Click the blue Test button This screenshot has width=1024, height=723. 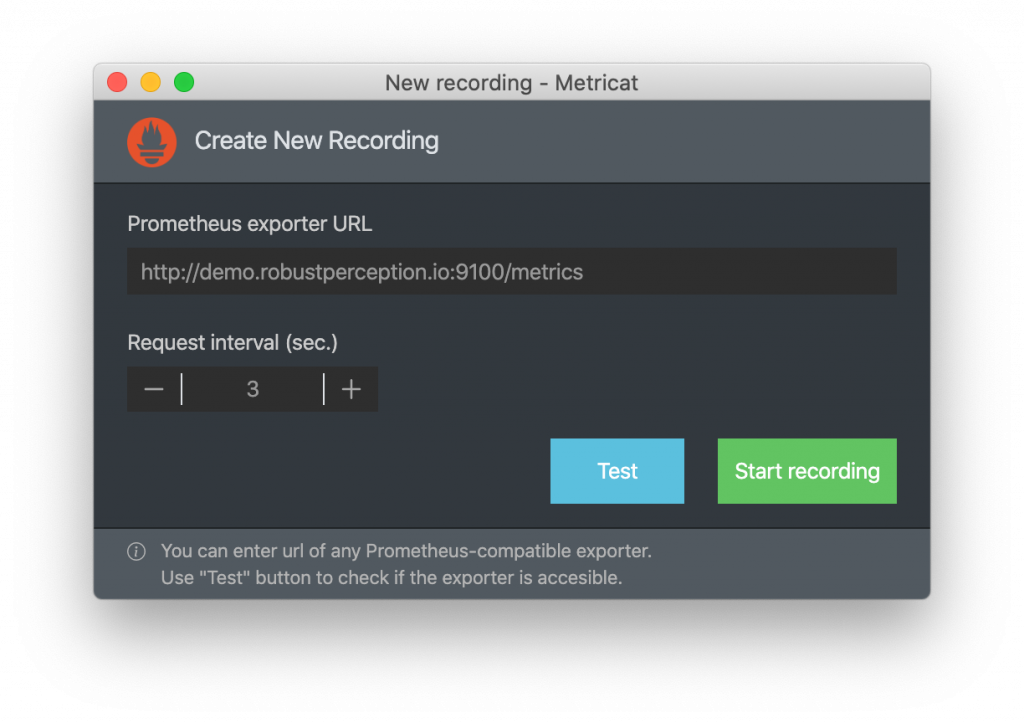point(617,471)
